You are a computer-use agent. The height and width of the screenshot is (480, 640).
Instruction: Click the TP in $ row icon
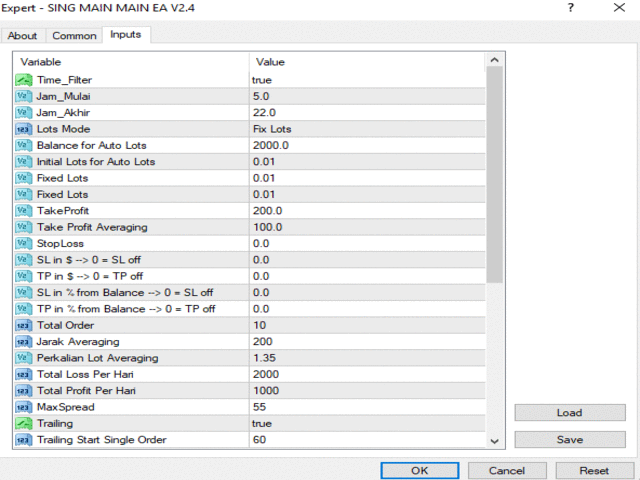24,276
